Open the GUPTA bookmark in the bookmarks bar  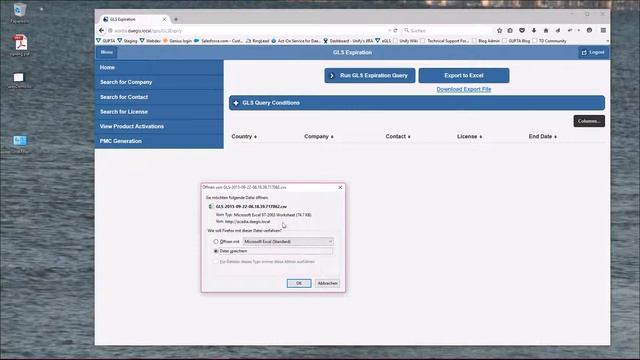pos(106,41)
